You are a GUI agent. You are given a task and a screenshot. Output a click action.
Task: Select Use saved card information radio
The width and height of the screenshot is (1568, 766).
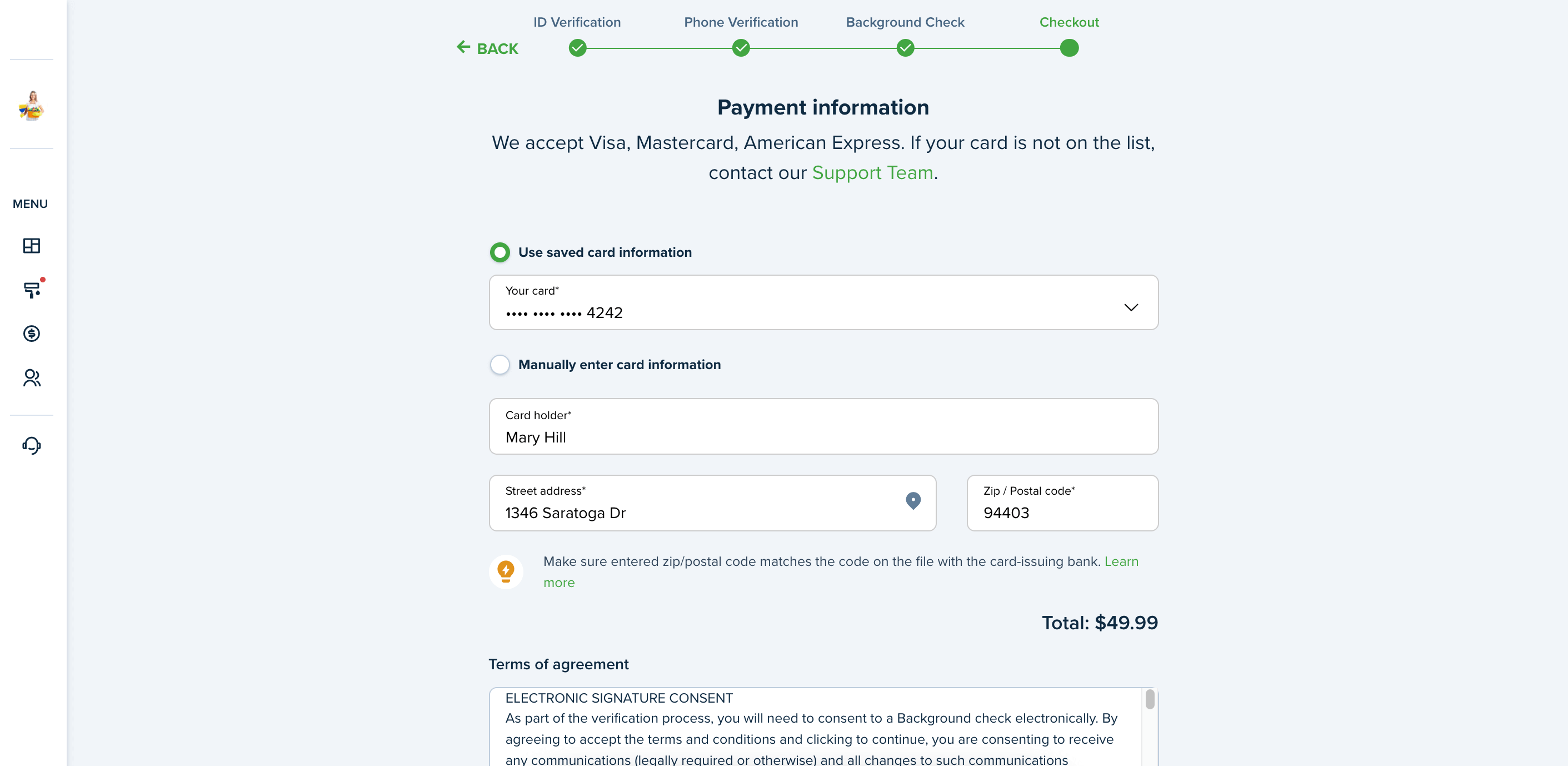(500, 252)
